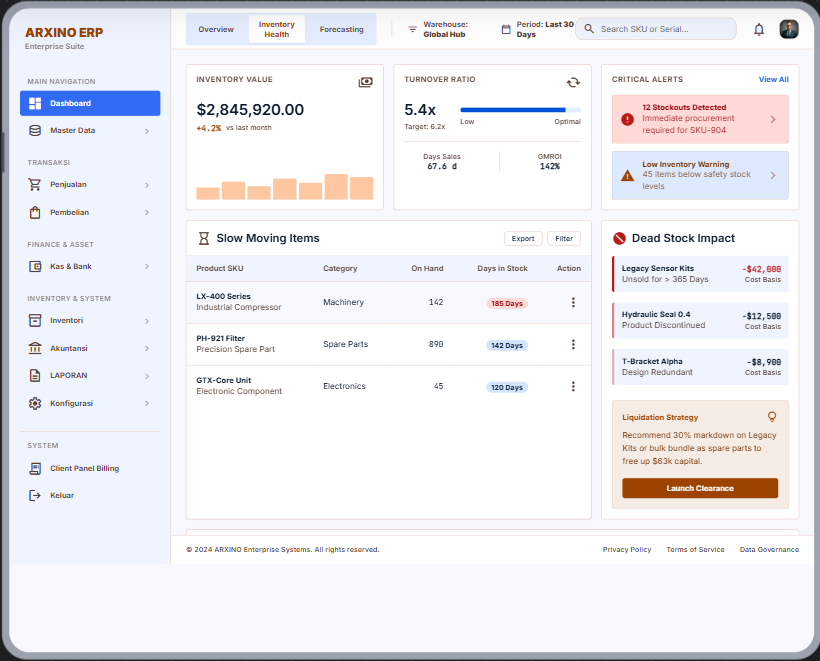This screenshot has height=661, width=820.
Task: Click the Search SKU or Serial field
Action: coord(656,29)
